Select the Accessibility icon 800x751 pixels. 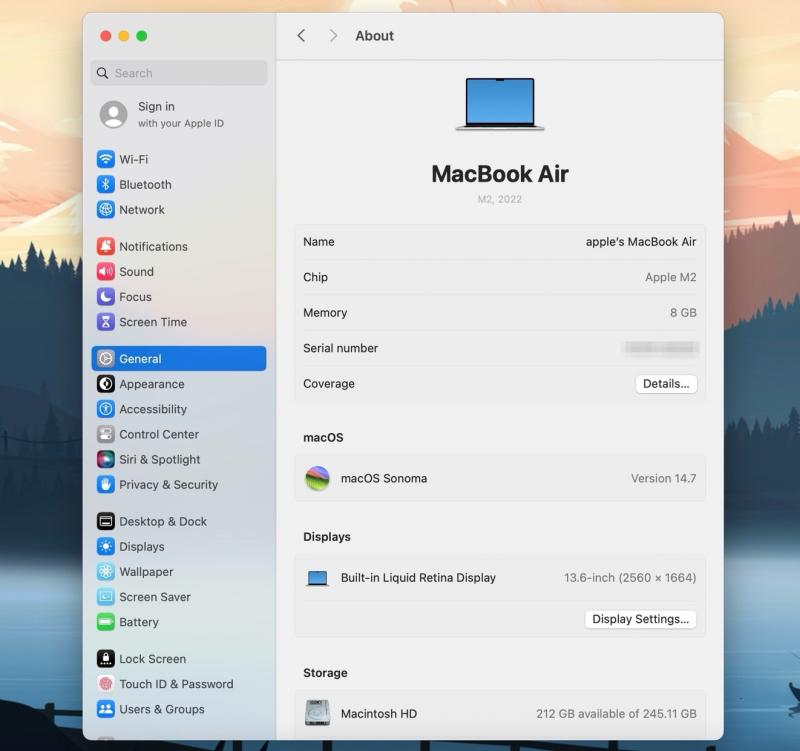106,409
